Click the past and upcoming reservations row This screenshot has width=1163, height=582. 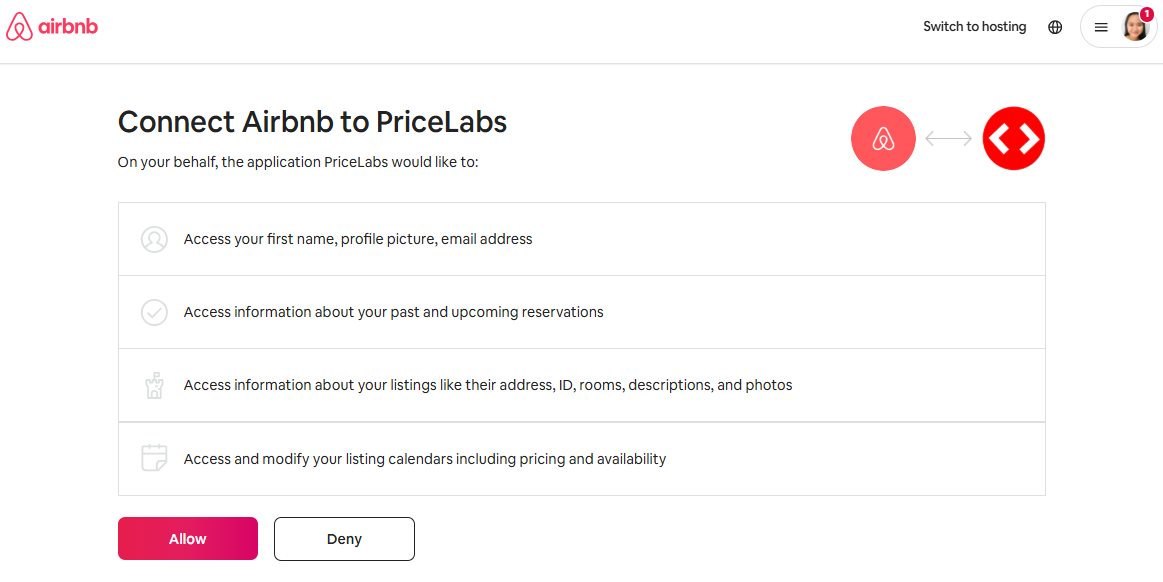click(x=582, y=312)
